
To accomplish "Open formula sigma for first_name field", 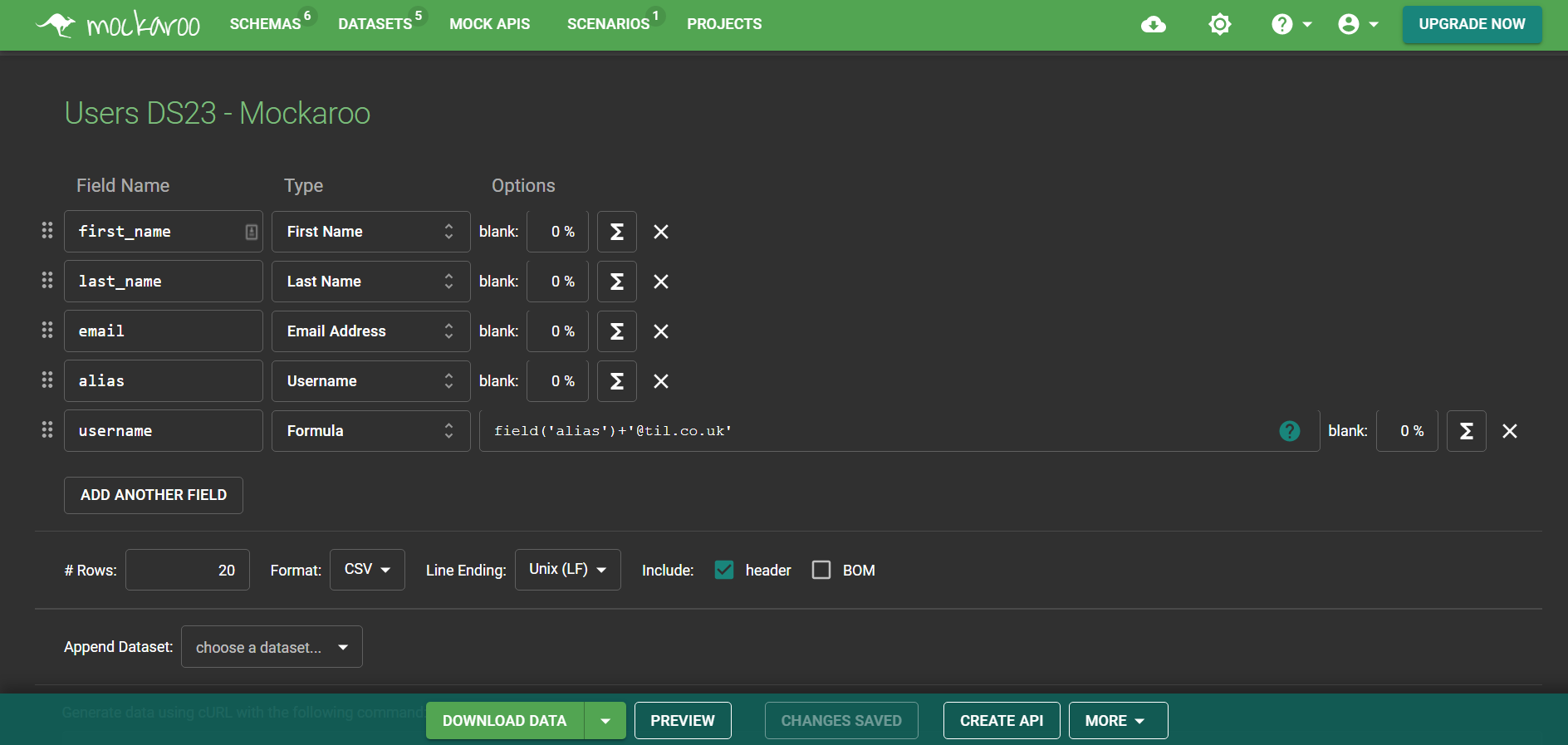I will pyautogui.click(x=617, y=232).
